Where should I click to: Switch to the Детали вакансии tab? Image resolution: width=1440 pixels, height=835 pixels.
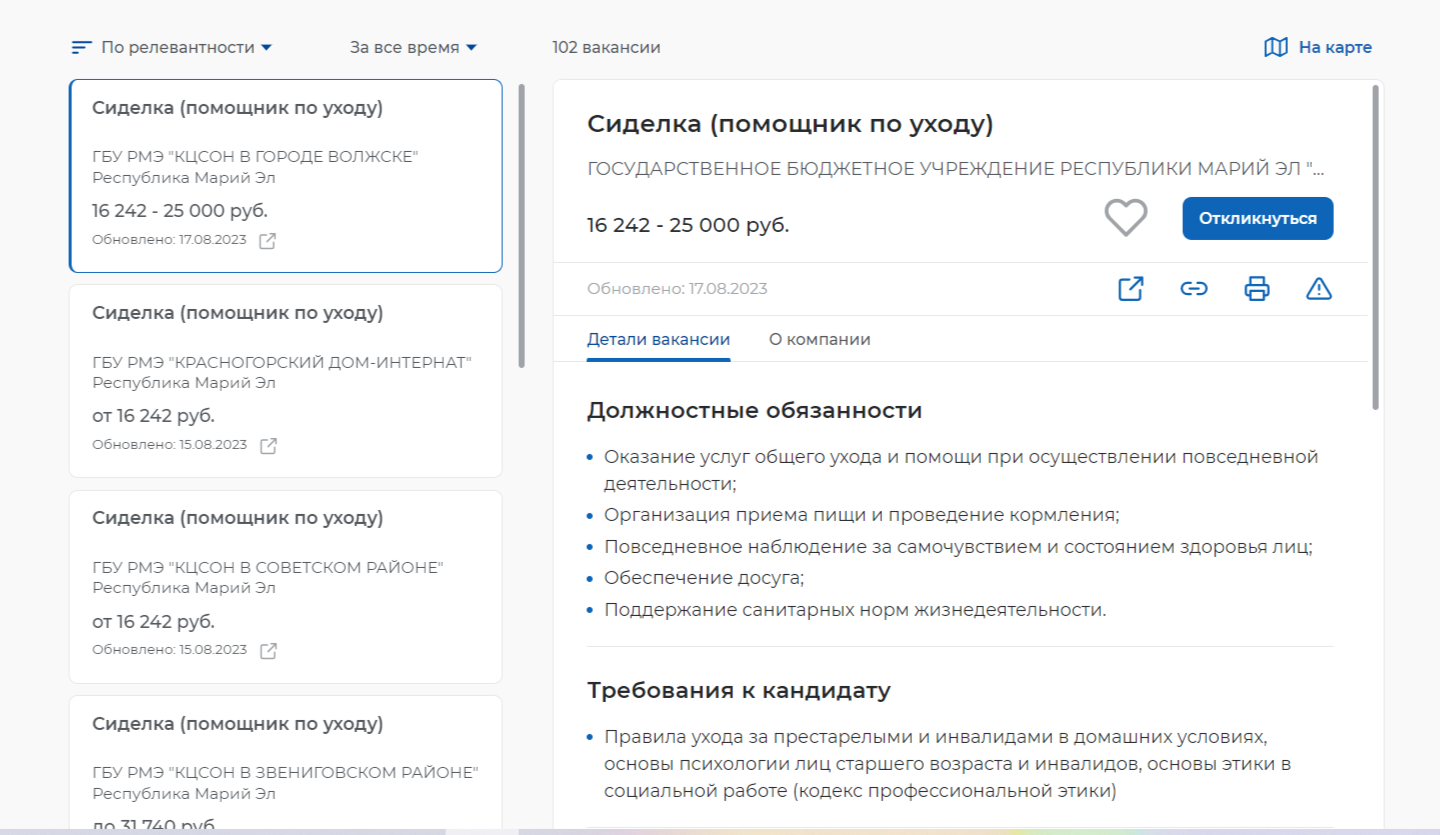point(658,340)
